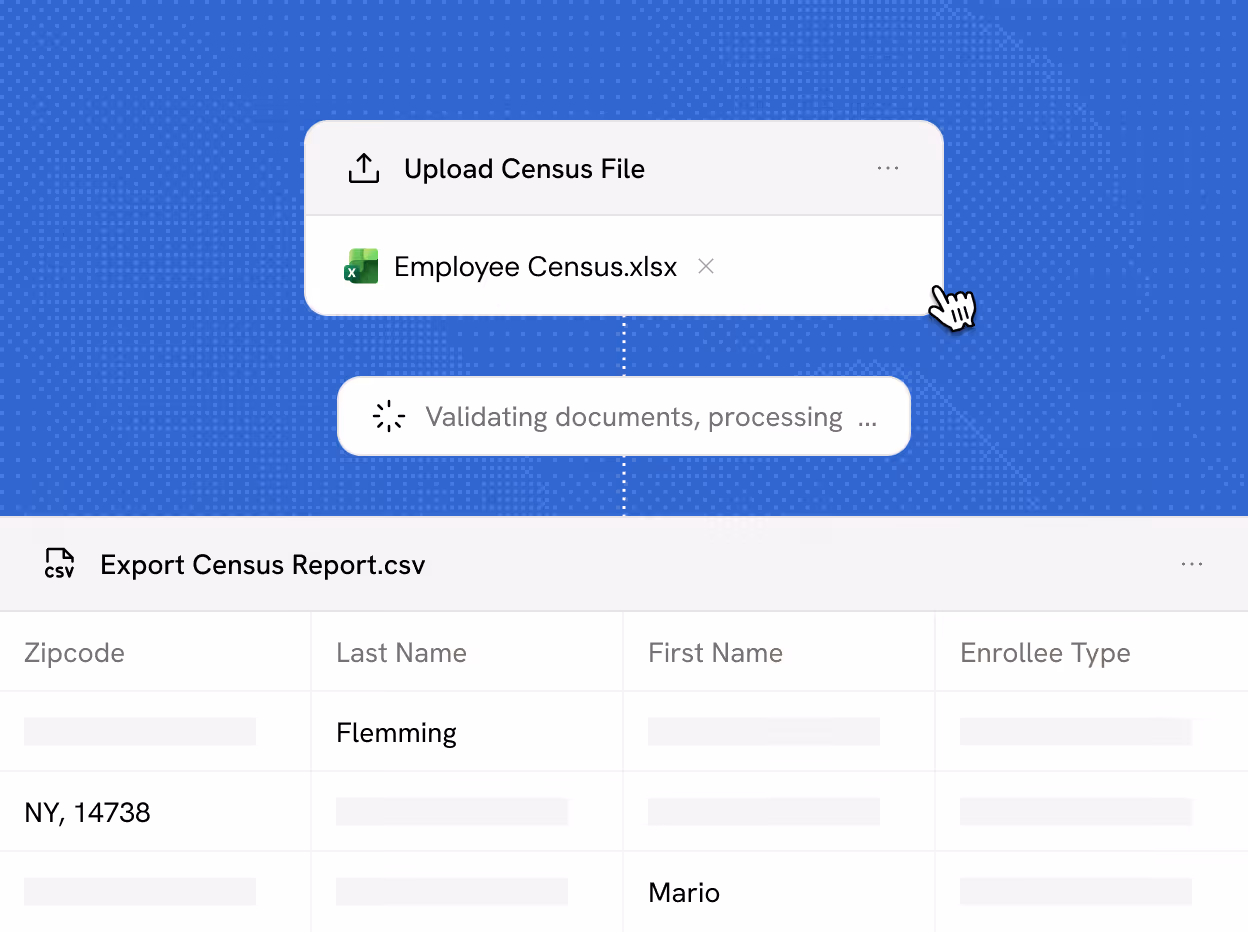Screen dimensions: 1248x932
Task: Select the Excel file icon beside Employee Census.xlsx
Action: coord(360,266)
